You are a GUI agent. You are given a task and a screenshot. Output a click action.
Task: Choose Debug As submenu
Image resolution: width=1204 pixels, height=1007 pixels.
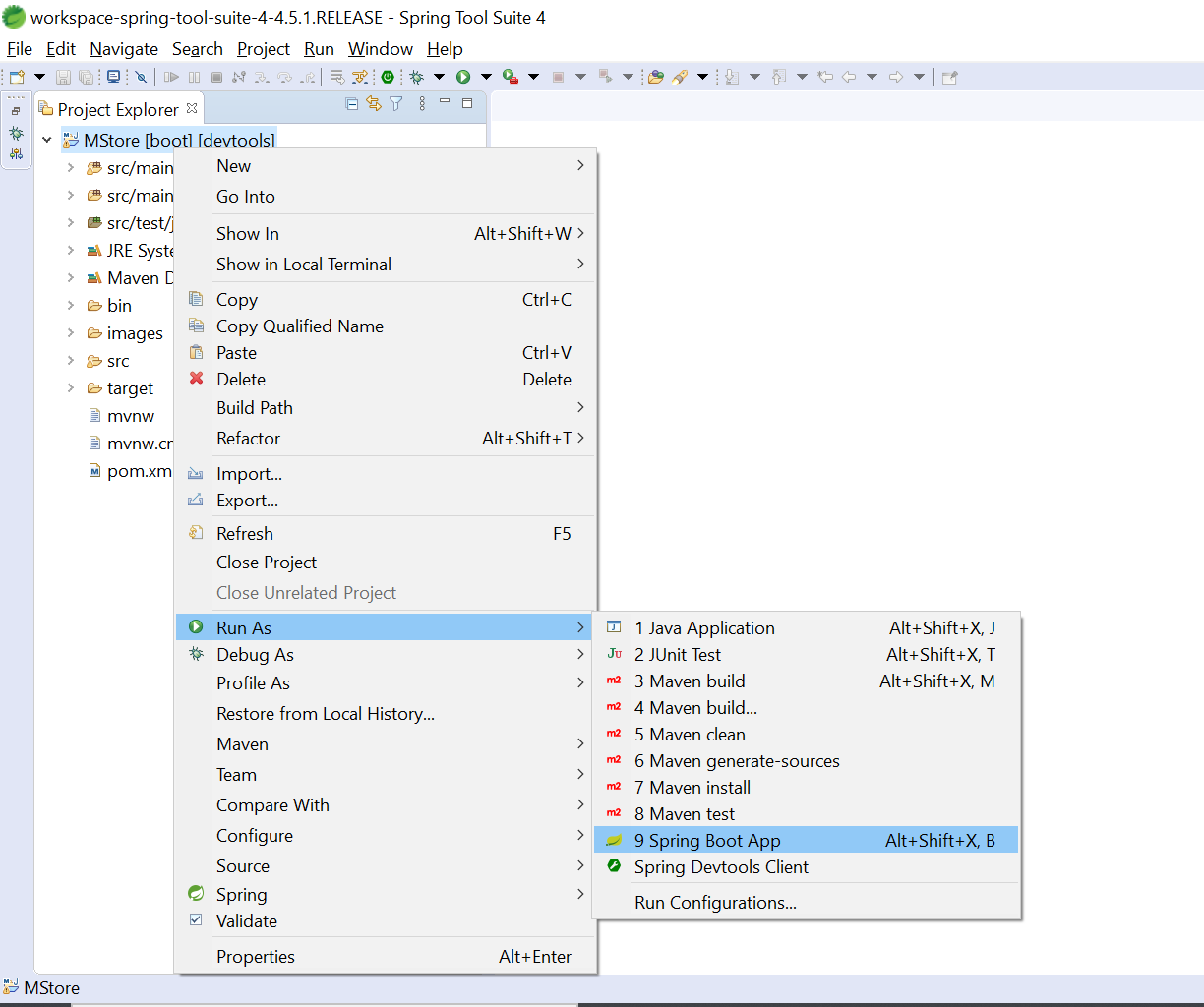pos(386,654)
